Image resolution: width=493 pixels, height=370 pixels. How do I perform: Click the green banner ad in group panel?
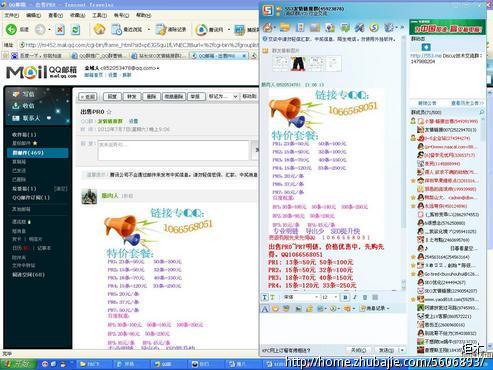click(447, 28)
